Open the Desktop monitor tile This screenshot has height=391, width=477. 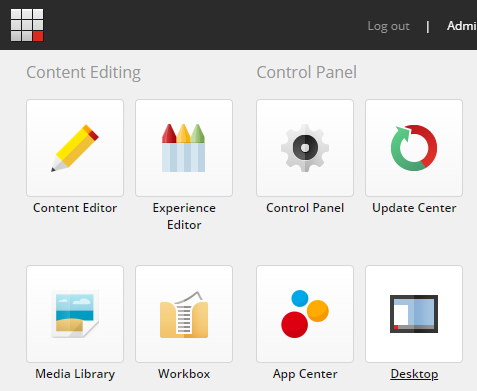coord(414,314)
